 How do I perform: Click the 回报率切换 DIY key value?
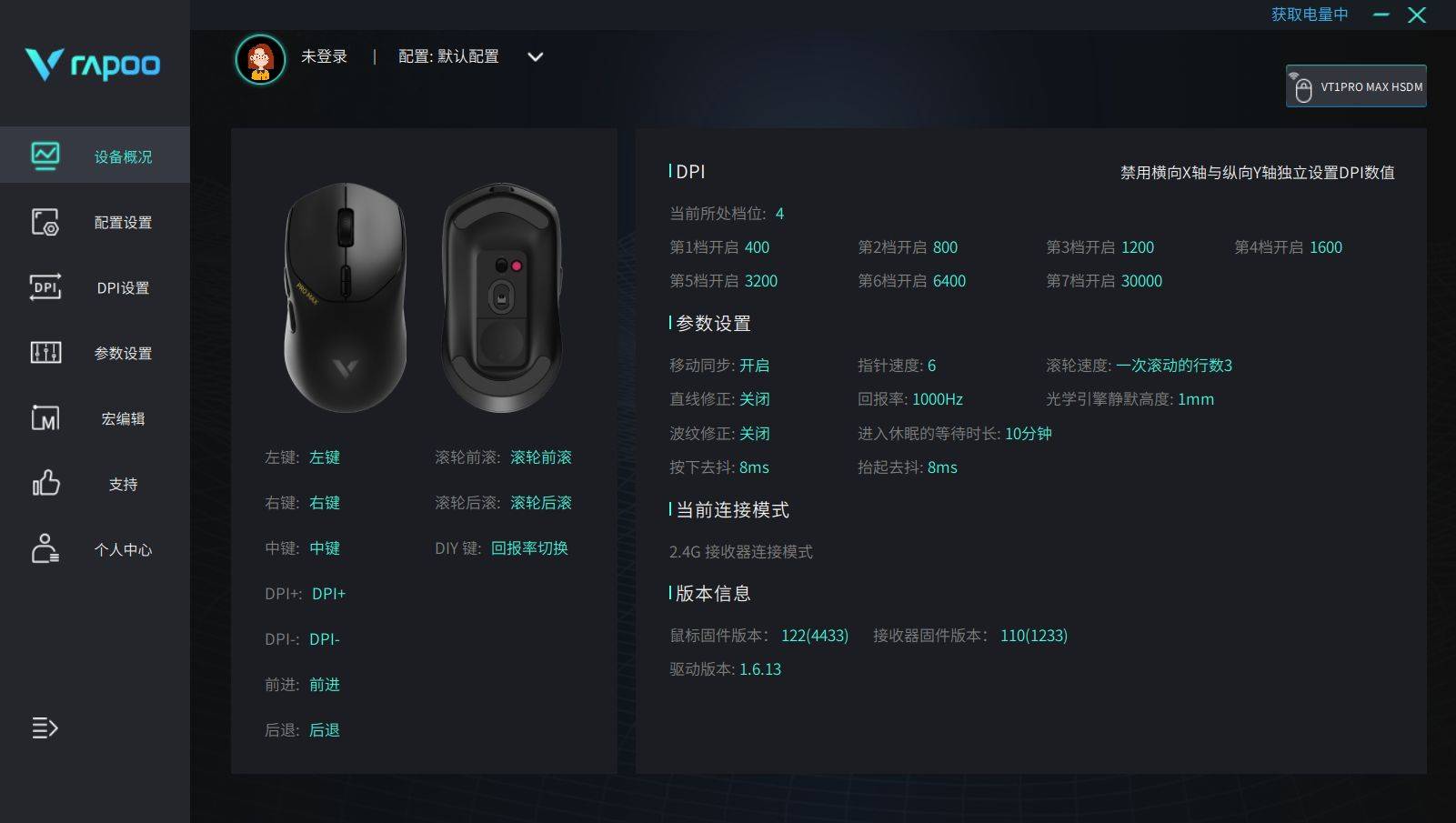coord(529,547)
